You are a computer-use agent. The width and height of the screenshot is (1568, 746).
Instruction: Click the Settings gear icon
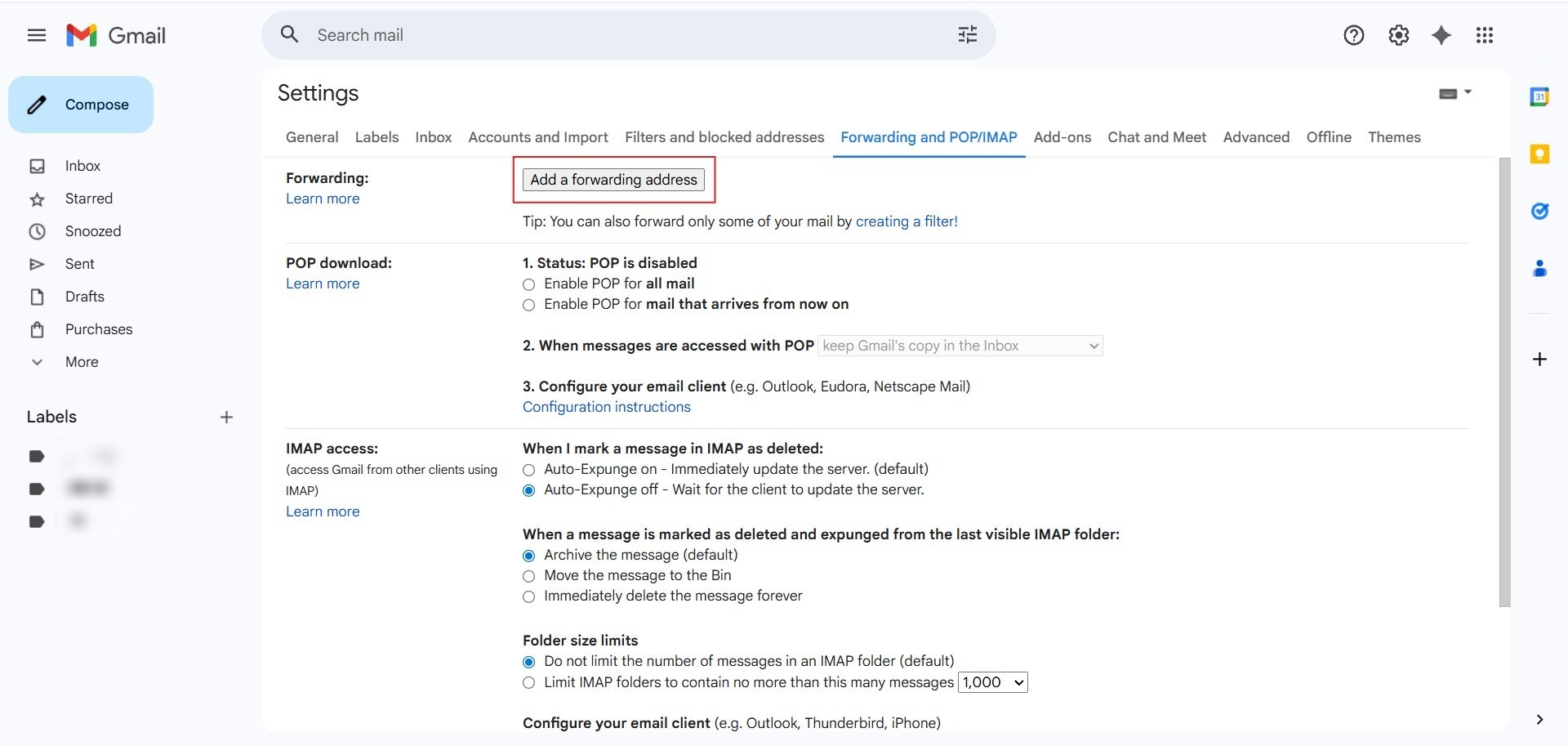[x=1398, y=35]
